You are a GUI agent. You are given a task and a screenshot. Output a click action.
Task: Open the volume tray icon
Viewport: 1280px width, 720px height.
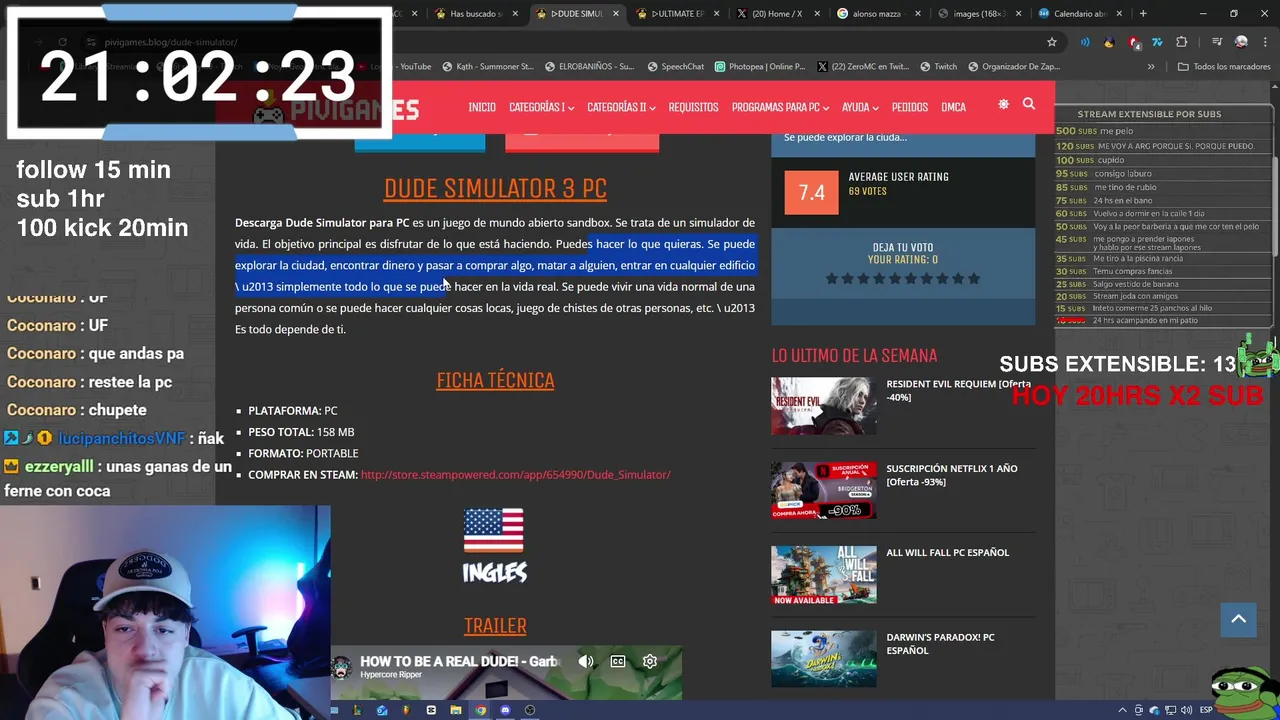pyautogui.click(x=1186, y=710)
